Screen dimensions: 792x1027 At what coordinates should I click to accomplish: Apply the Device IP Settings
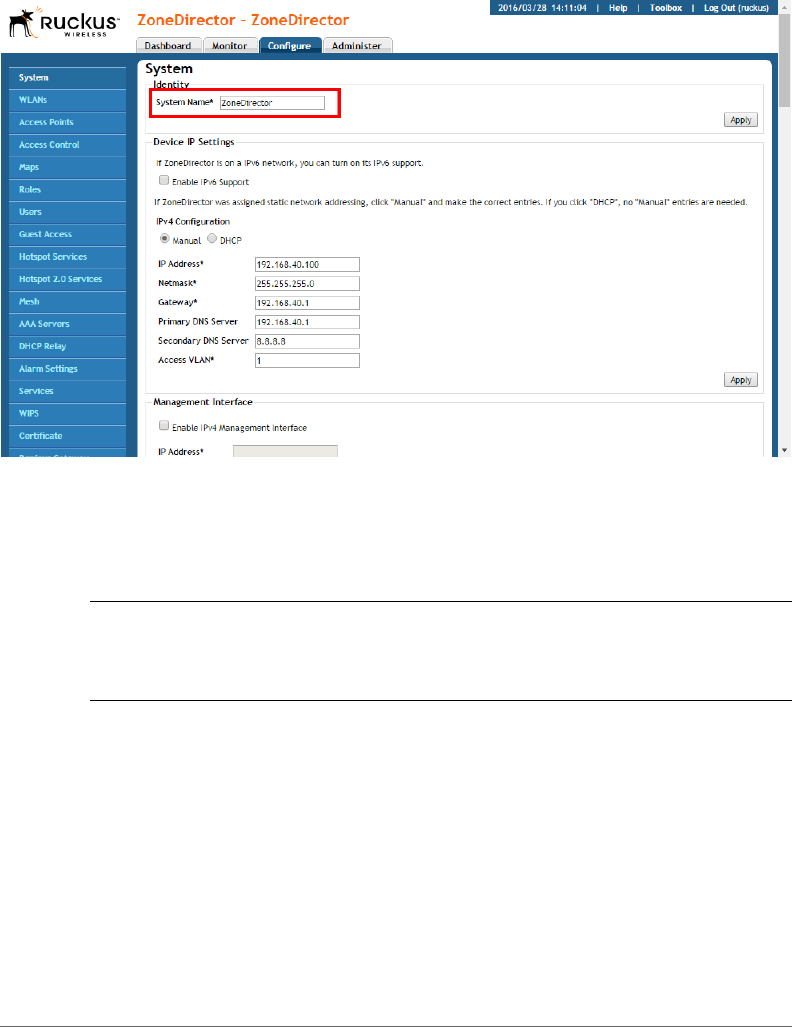pyautogui.click(x=740, y=380)
